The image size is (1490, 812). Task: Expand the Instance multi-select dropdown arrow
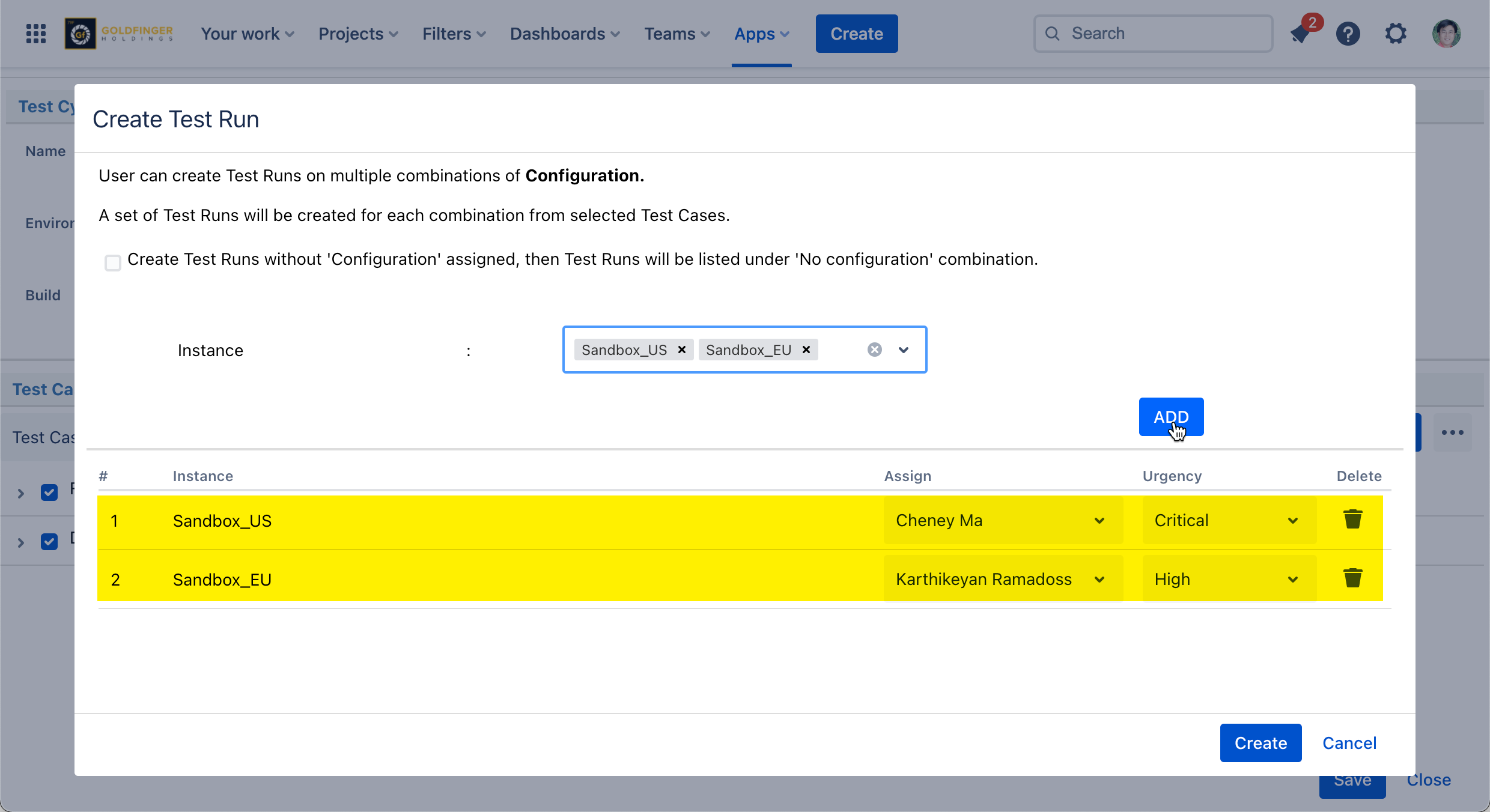pyautogui.click(x=904, y=350)
